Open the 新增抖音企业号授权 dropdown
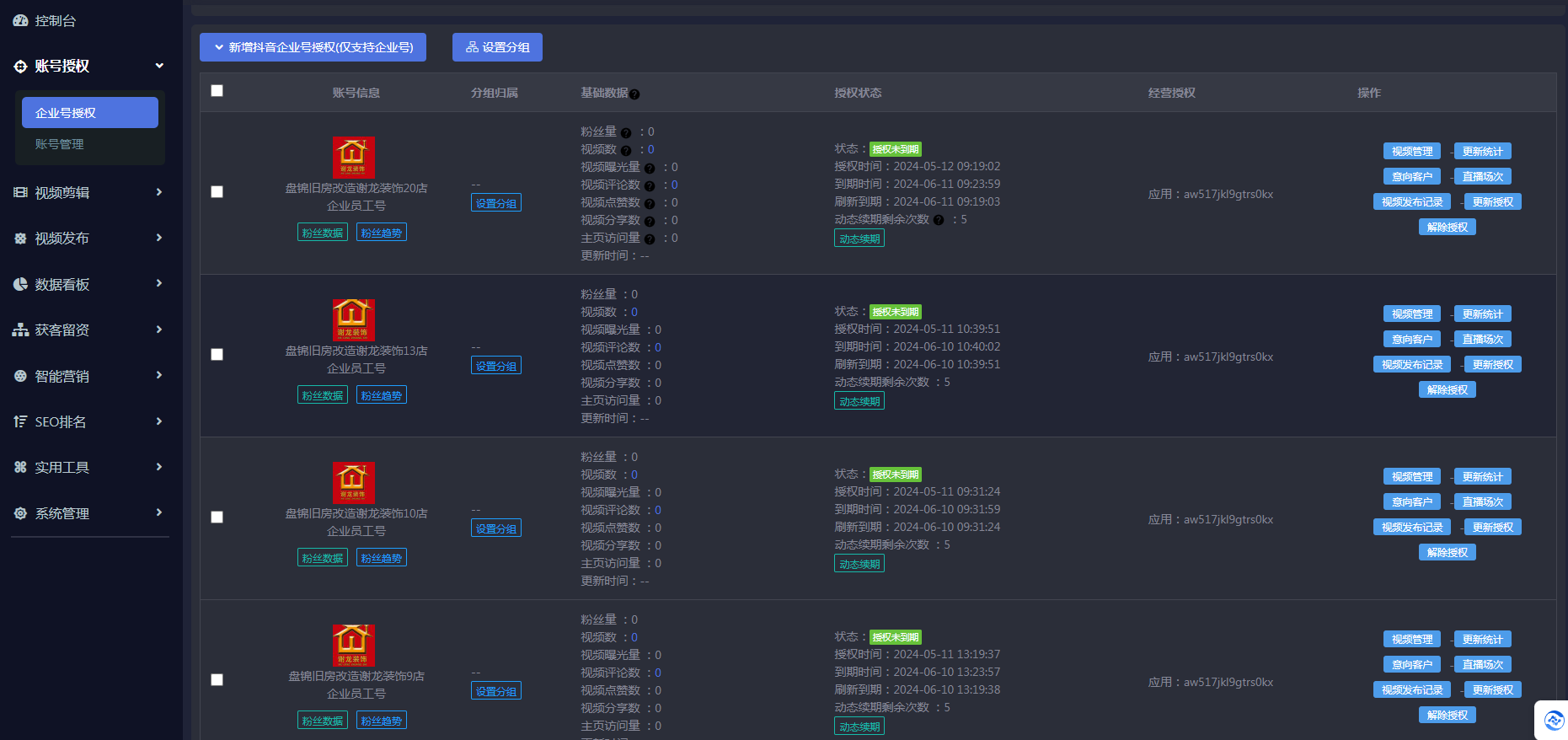The width and height of the screenshot is (1568, 740). click(313, 47)
